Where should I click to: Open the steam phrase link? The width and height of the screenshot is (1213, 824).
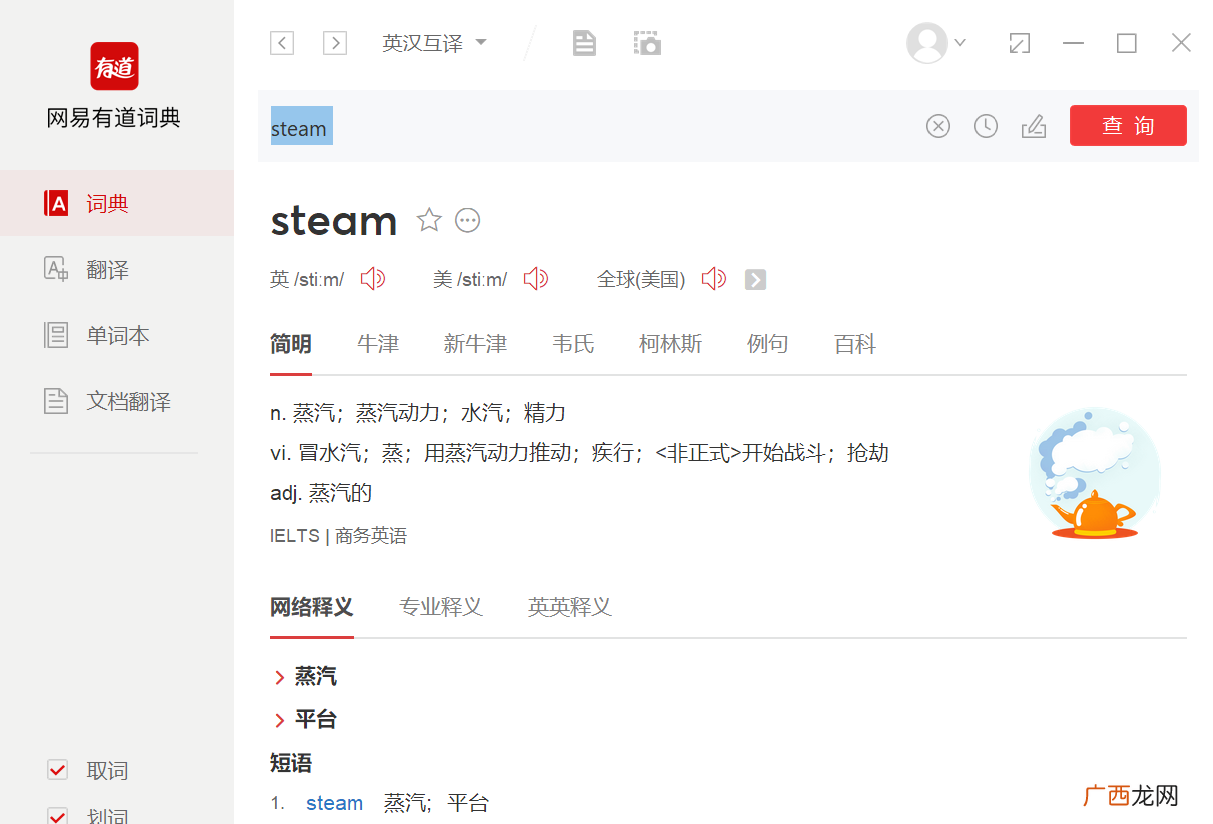pos(334,803)
